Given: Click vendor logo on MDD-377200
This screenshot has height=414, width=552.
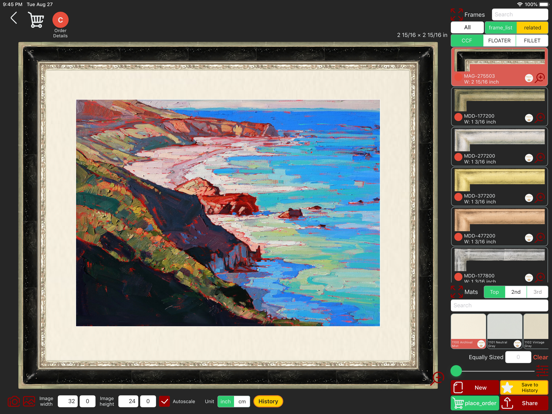Looking at the screenshot, I should click(529, 198).
